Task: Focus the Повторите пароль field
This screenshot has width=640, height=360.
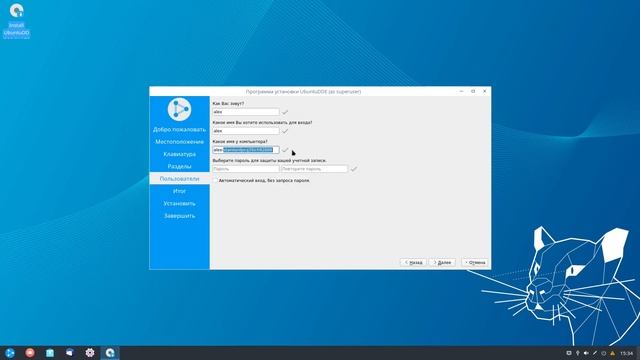Action: tap(314, 169)
